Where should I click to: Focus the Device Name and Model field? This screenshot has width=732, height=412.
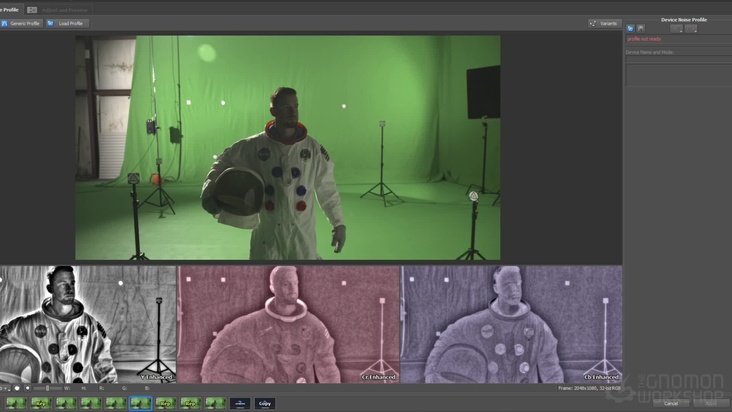679,59
